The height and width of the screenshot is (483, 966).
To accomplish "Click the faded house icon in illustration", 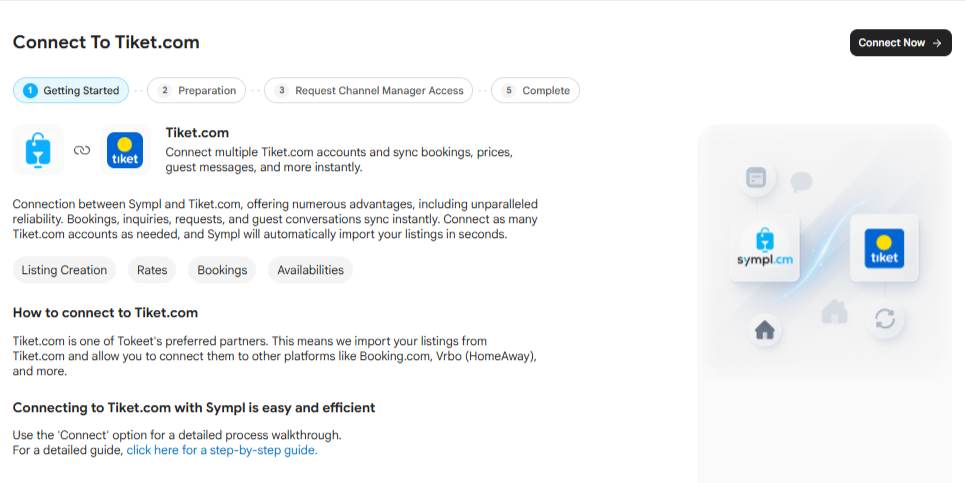I will coord(834,312).
